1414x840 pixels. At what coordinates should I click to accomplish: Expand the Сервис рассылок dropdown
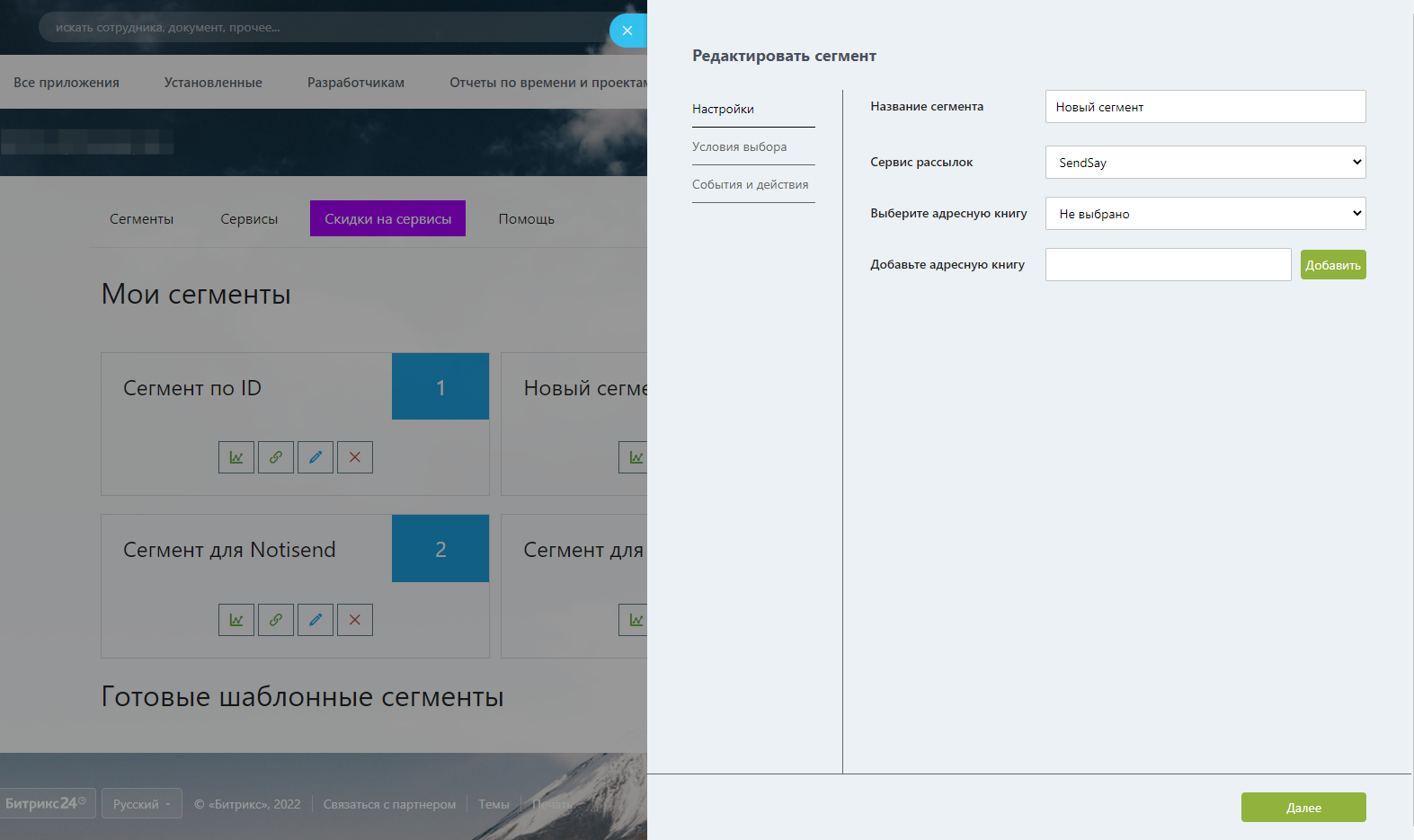(1205, 163)
